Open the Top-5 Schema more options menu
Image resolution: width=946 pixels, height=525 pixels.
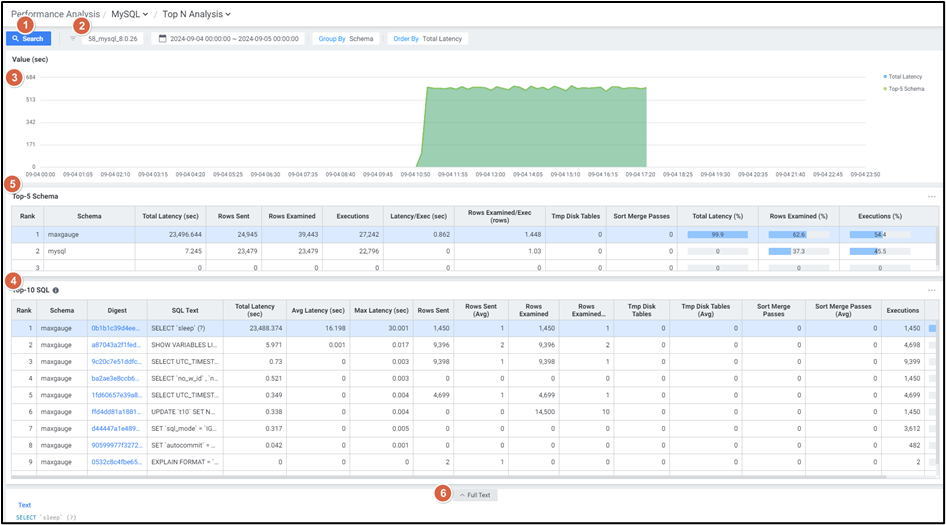932,197
